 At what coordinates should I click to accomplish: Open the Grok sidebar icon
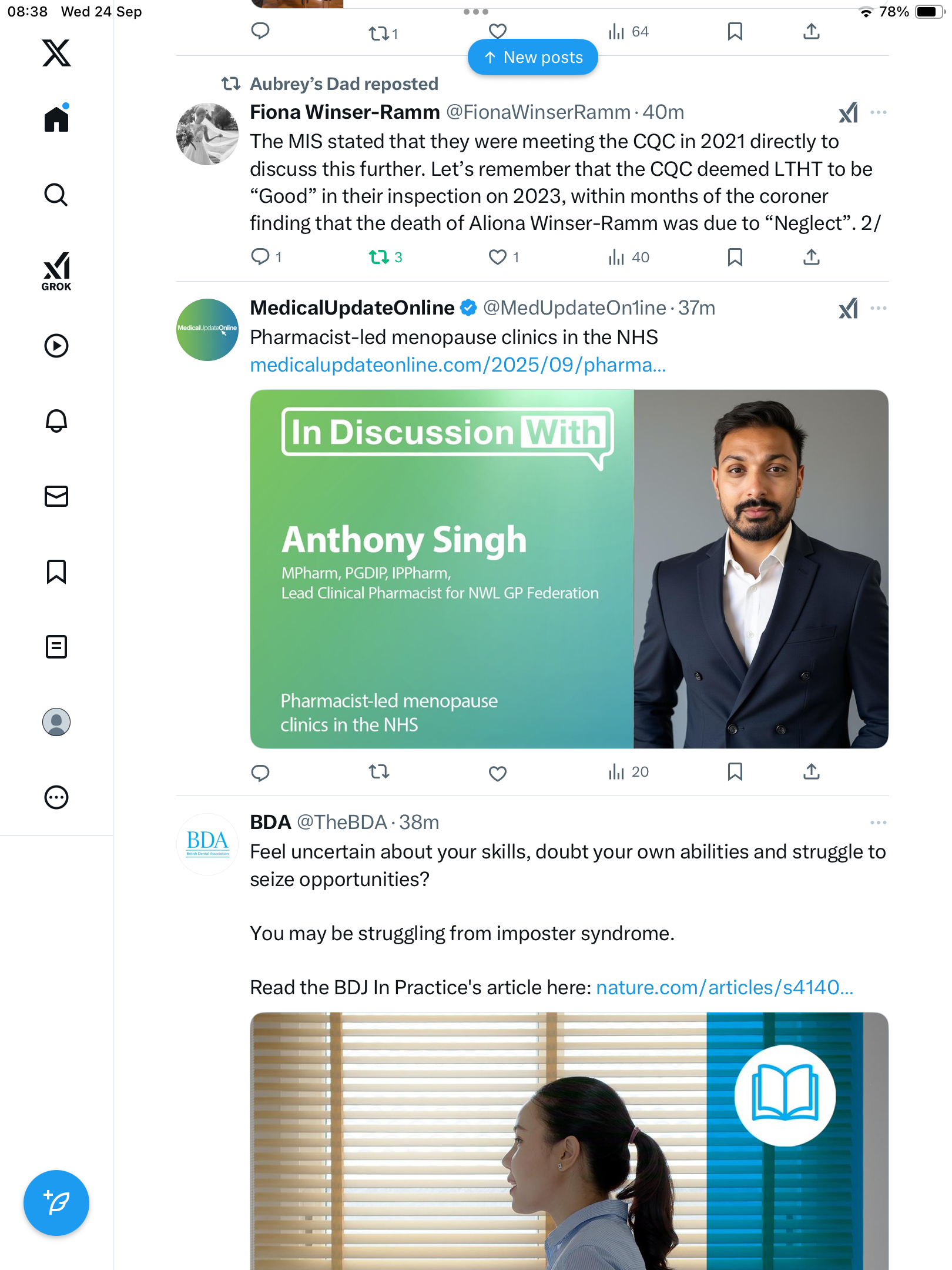[56, 272]
